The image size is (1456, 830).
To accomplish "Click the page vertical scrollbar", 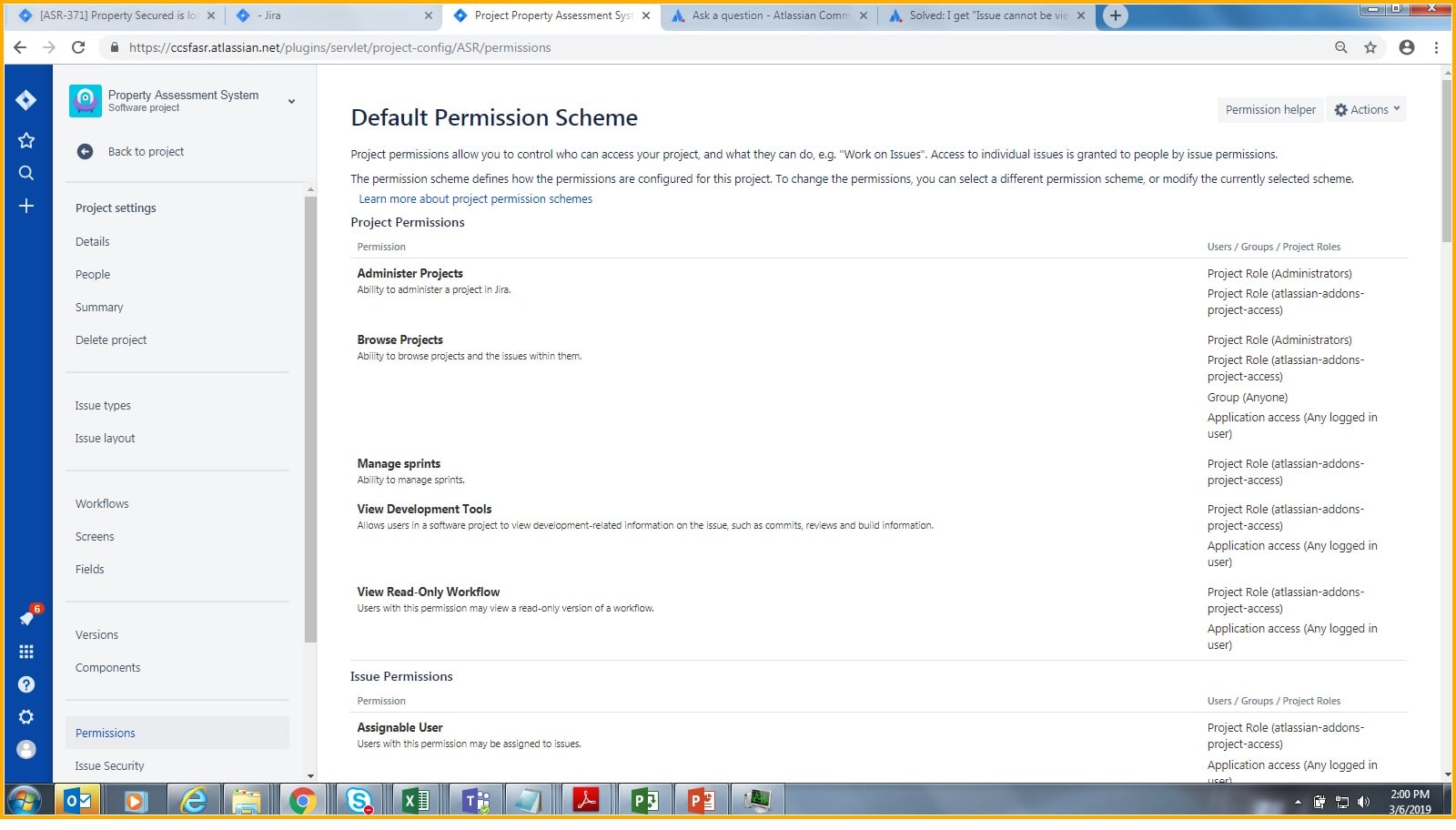I will (x=1447, y=161).
